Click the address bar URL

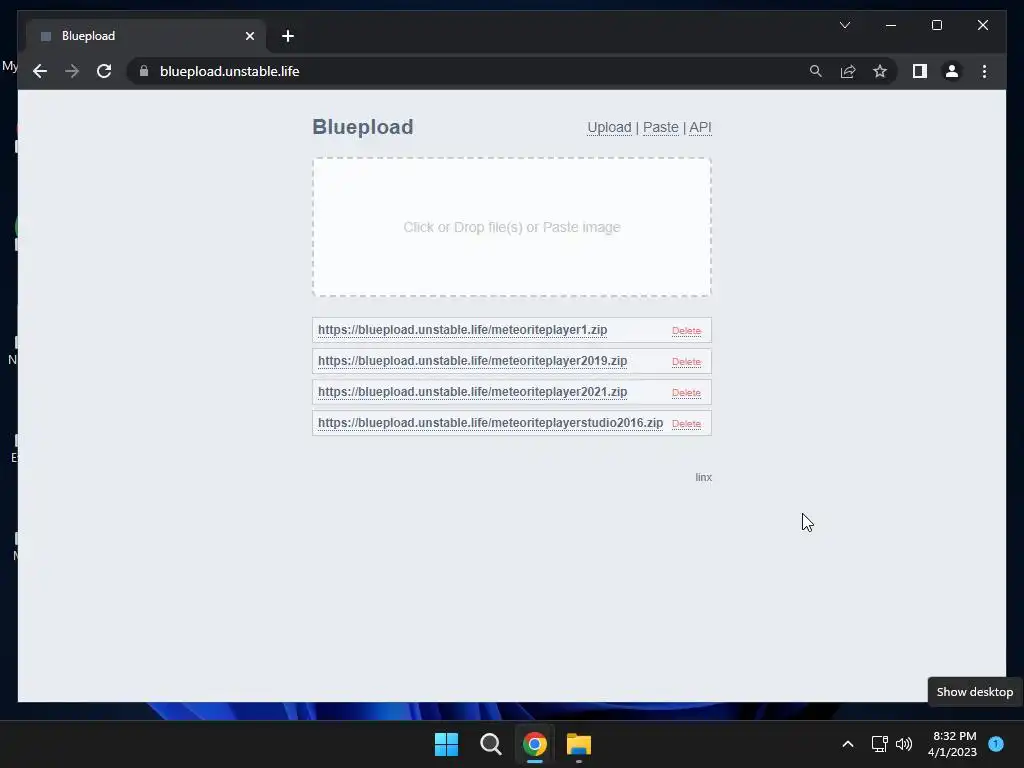[229, 71]
